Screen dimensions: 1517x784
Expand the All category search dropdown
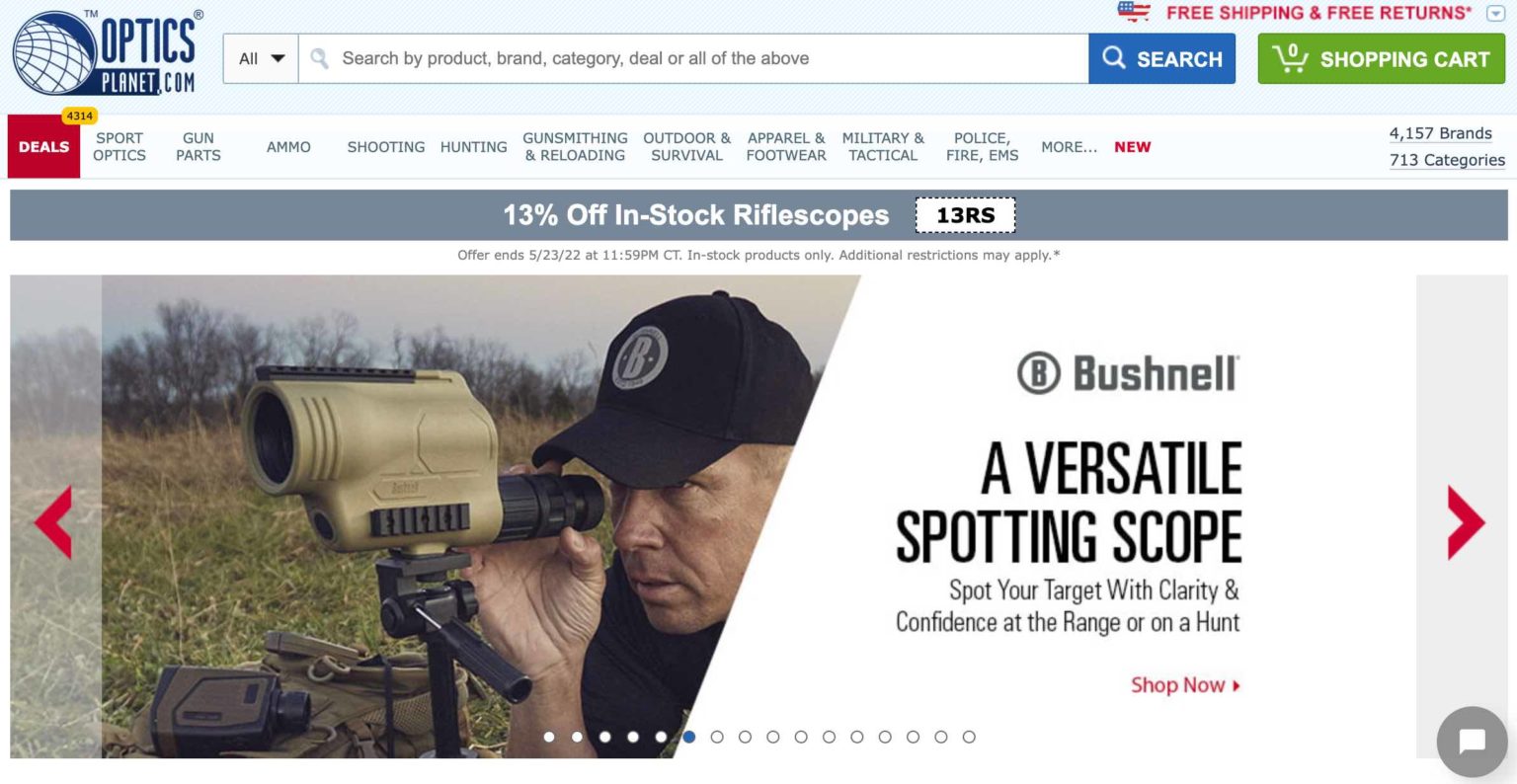[x=261, y=58]
